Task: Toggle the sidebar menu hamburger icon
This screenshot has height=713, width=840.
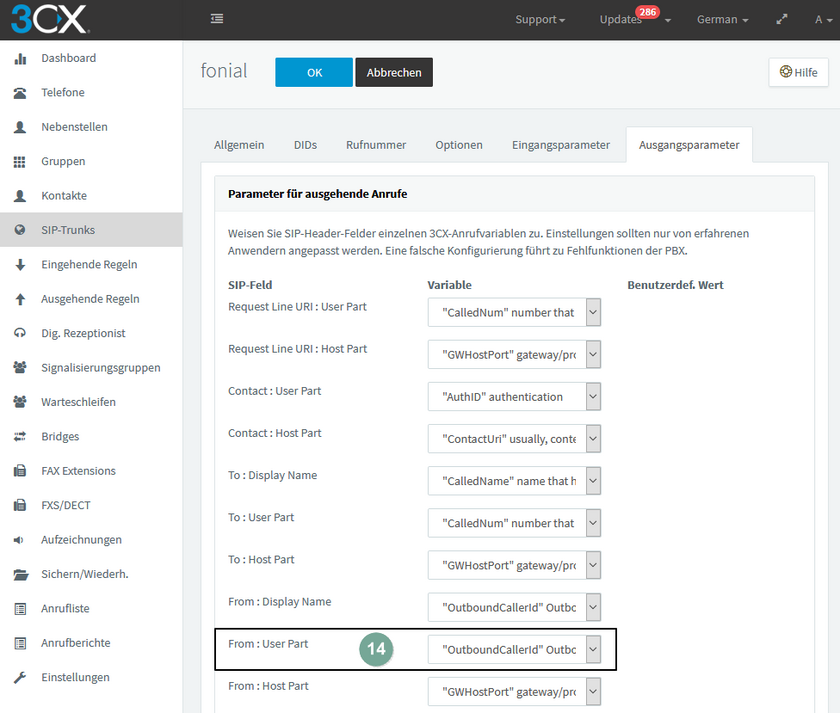Action: click(217, 19)
